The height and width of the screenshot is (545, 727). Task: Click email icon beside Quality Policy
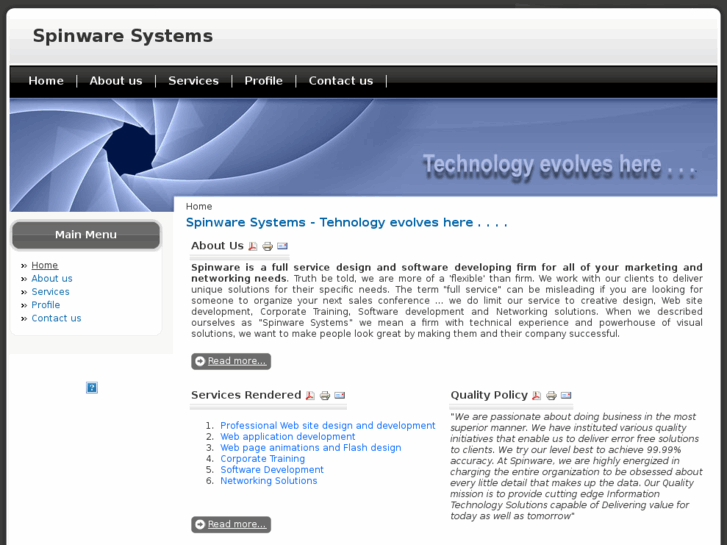(x=566, y=396)
